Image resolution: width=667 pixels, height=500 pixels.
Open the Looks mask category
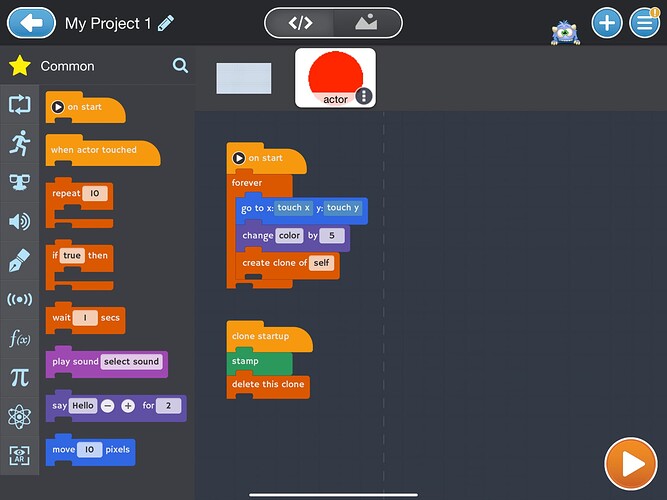[x=20, y=183]
